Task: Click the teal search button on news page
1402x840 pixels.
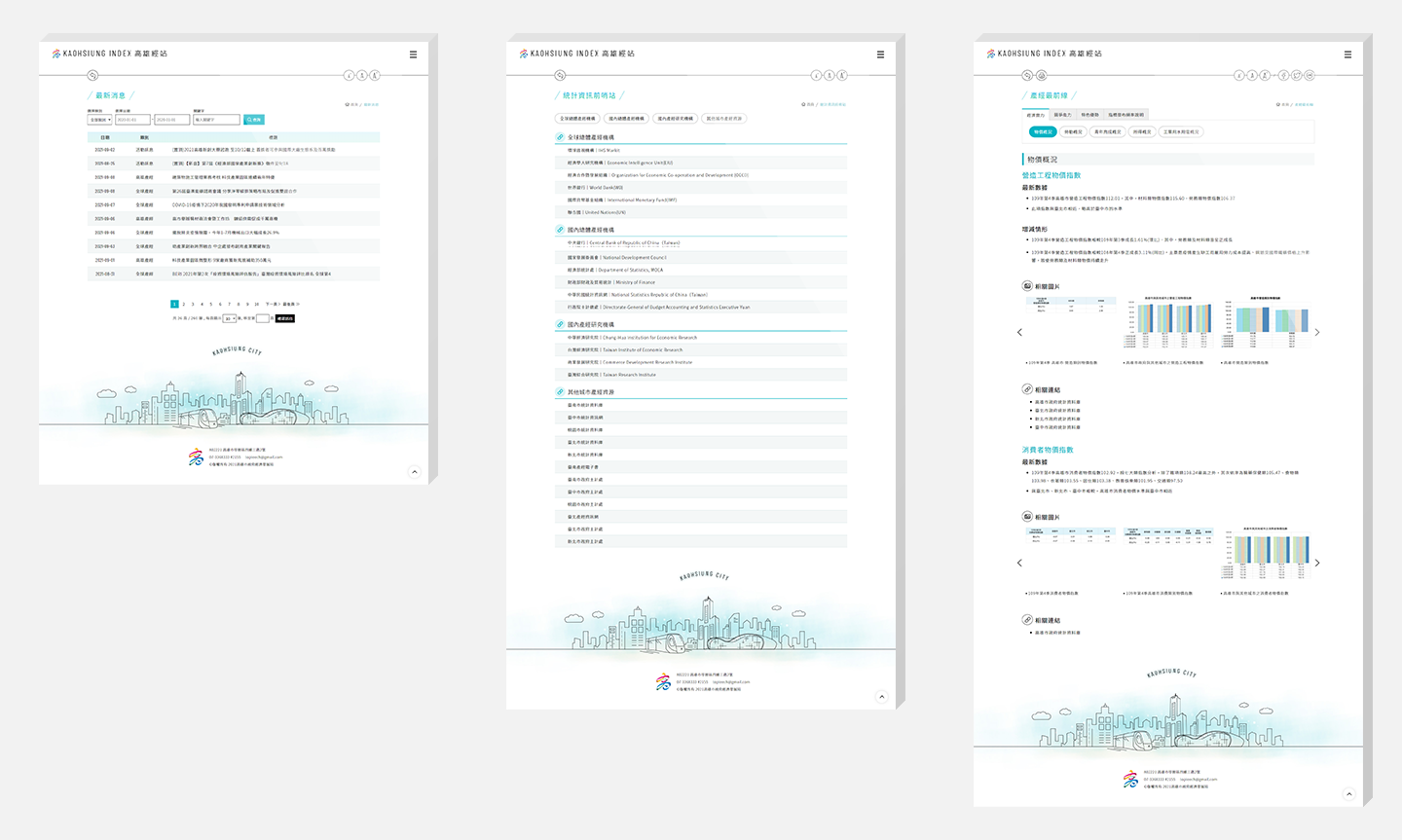Action: click(254, 120)
